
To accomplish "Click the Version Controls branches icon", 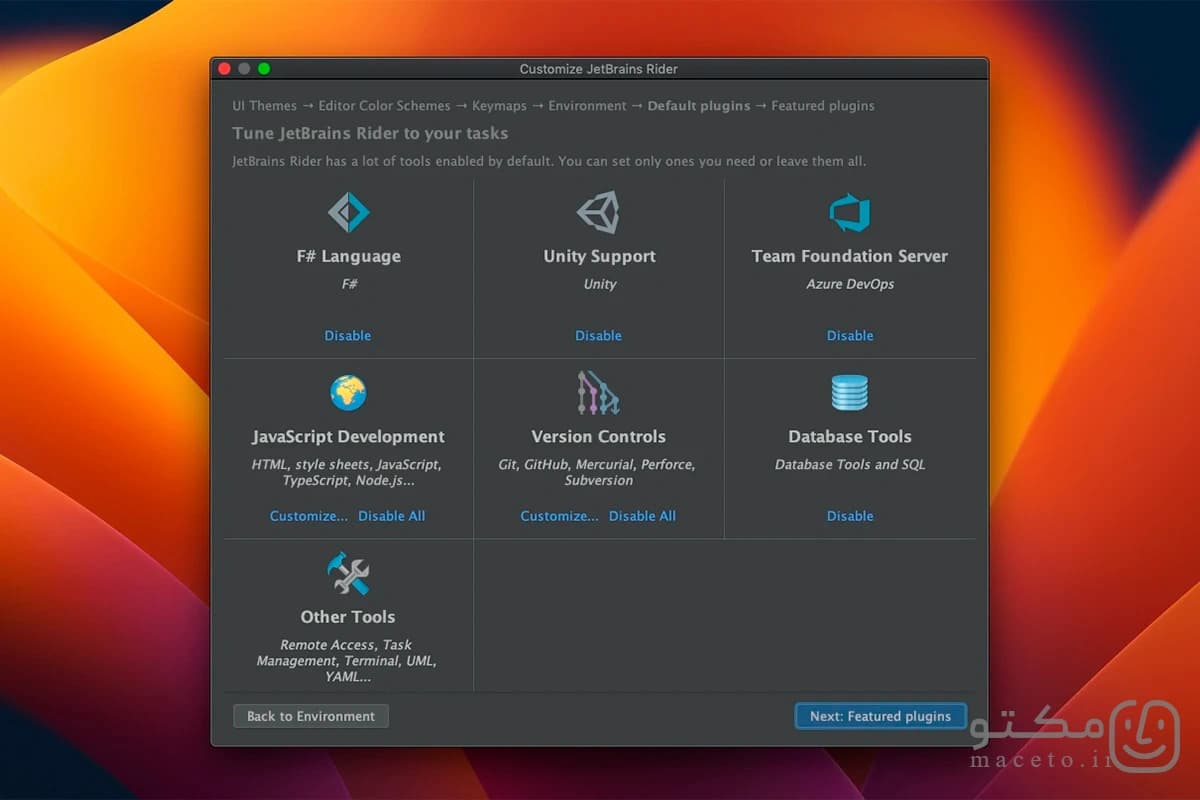I will (x=598, y=393).
